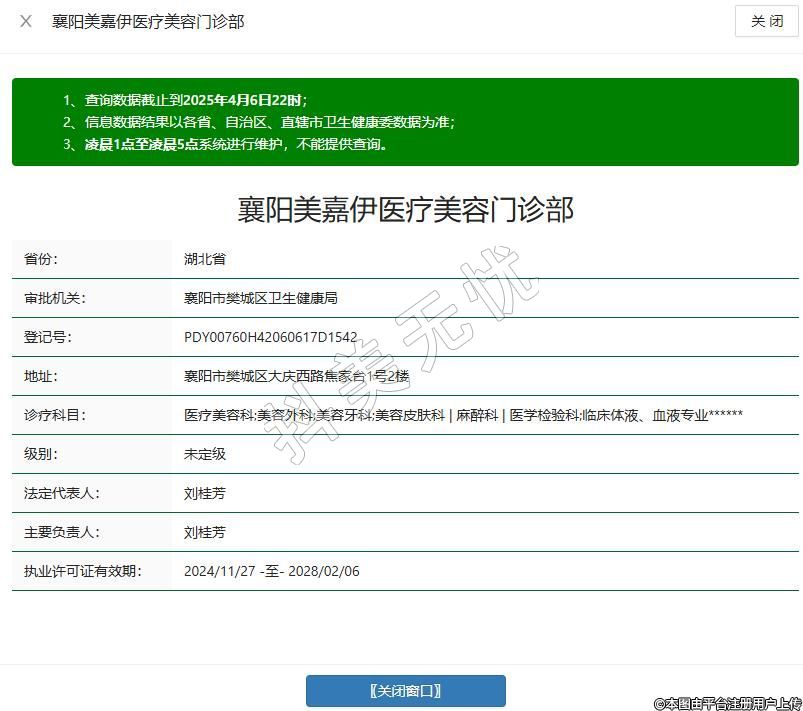803x711 pixels.
Task: Click 刘桂芳 in the 法定代表人 row
Action: (205, 493)
